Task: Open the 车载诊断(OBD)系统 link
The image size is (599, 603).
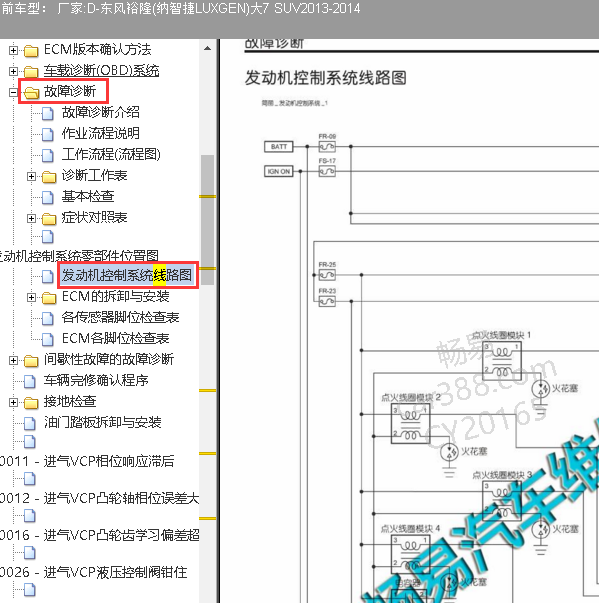Action: pyautogui.click(x=101, y=70)
